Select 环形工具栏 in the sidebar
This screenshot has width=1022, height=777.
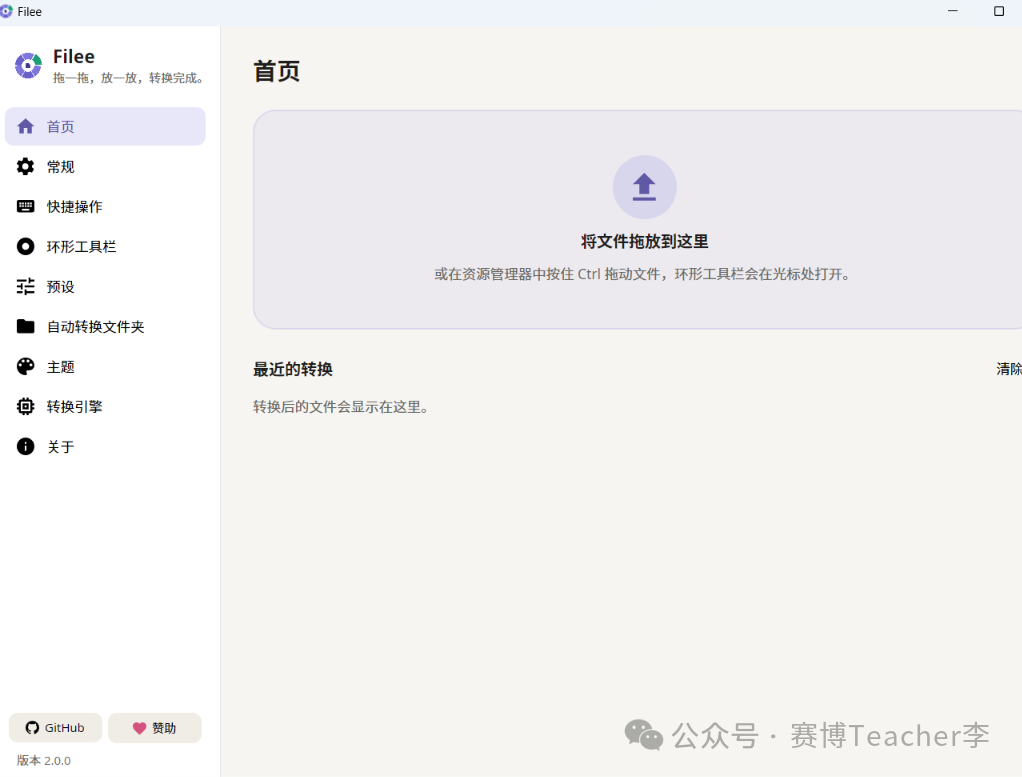point(105,246)
